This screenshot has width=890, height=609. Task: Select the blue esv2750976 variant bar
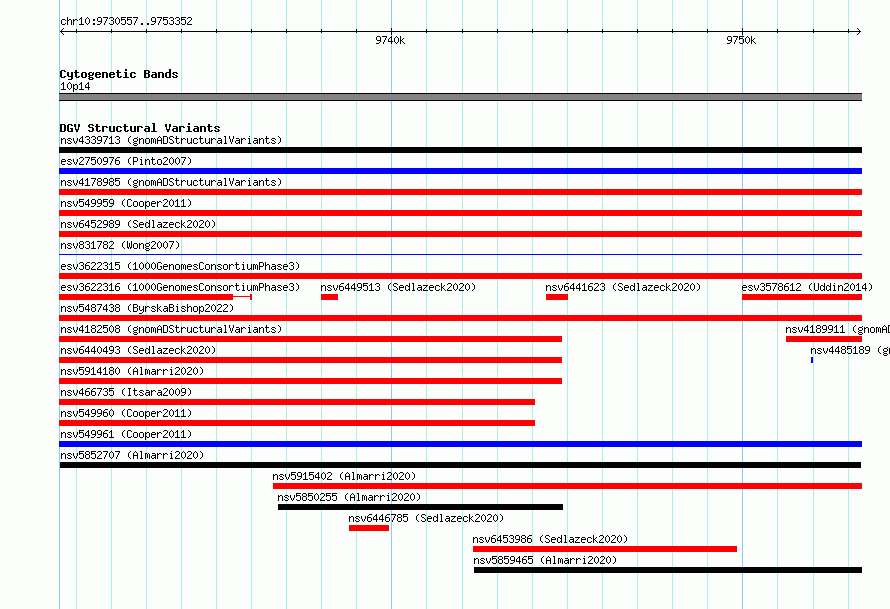point(460,171)
